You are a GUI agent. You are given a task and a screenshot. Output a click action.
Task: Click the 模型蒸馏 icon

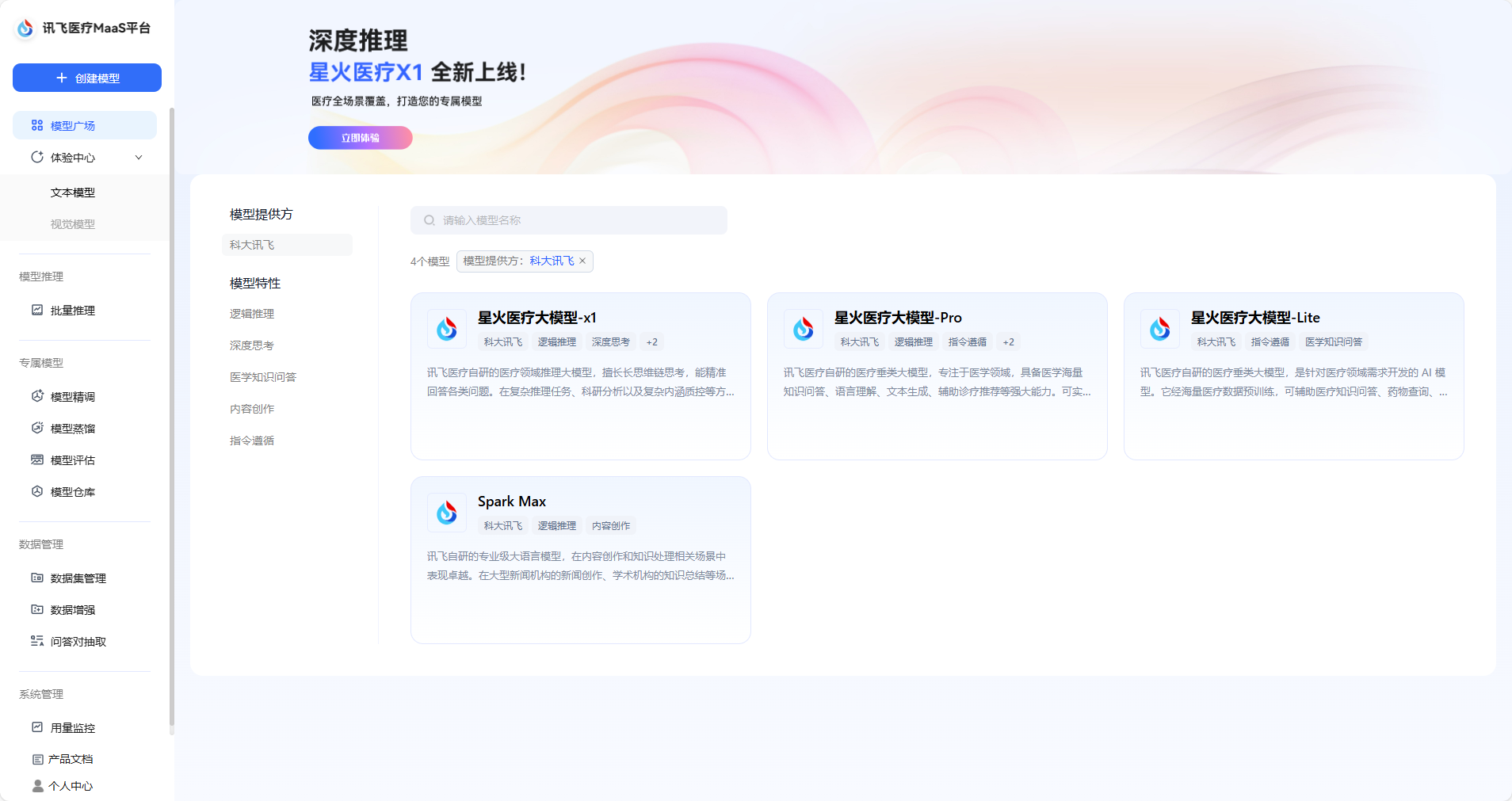(37, 428)
